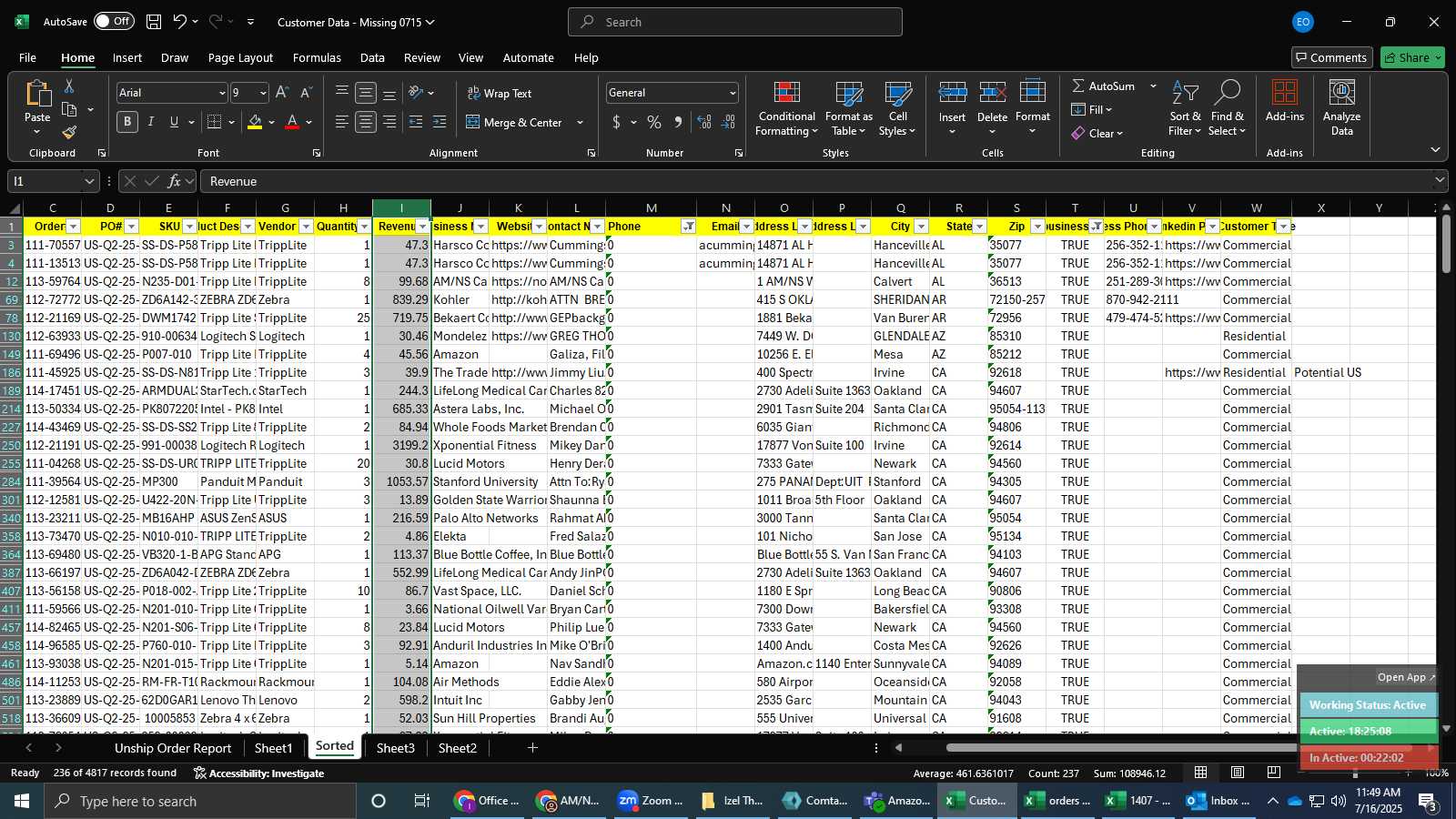This screenshot has height=819, width=1456.
Task: Open the Format cells menu
Action: (1032, 108)
